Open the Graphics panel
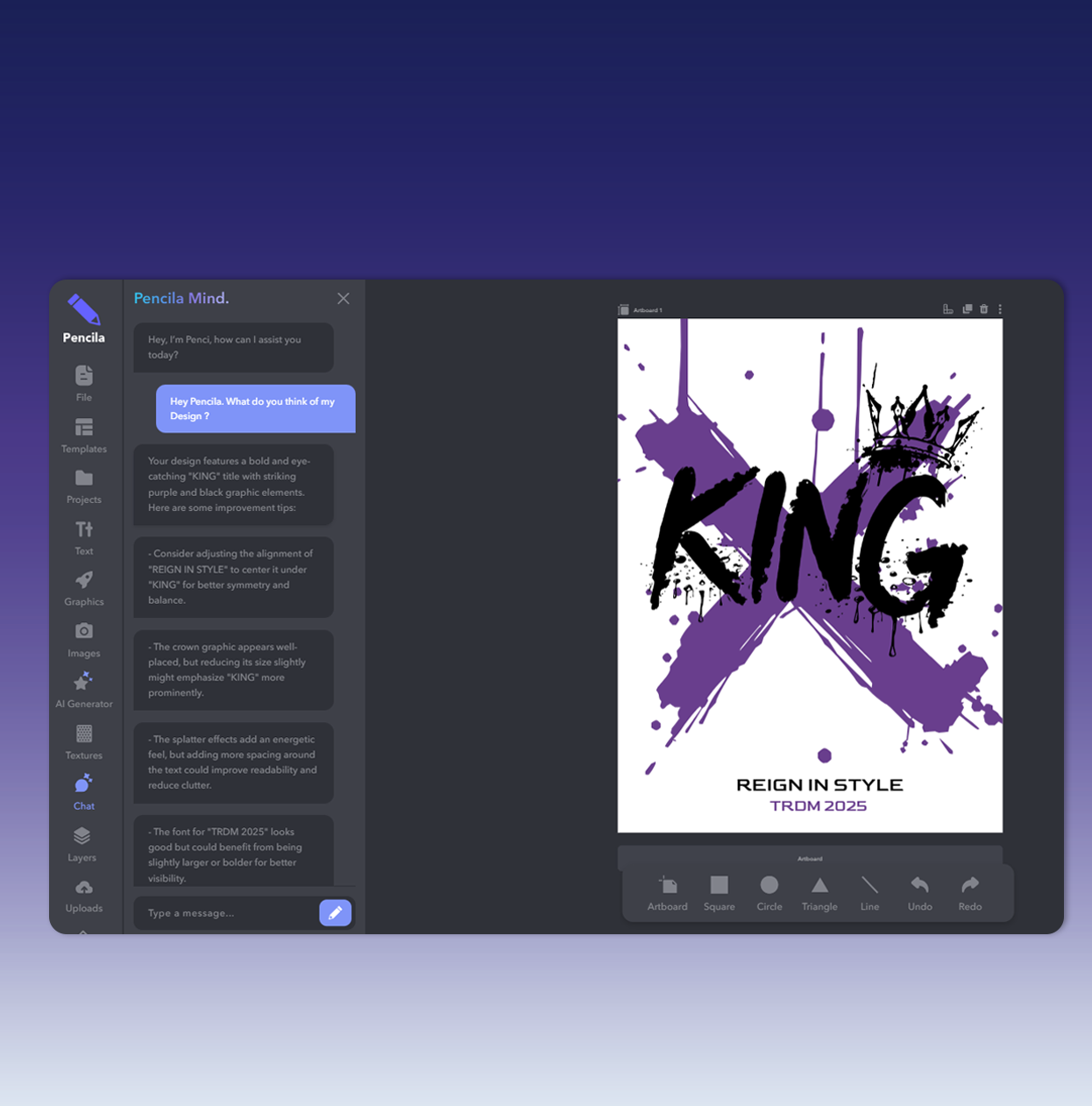1092x1106 pixels. pos(83,588)
